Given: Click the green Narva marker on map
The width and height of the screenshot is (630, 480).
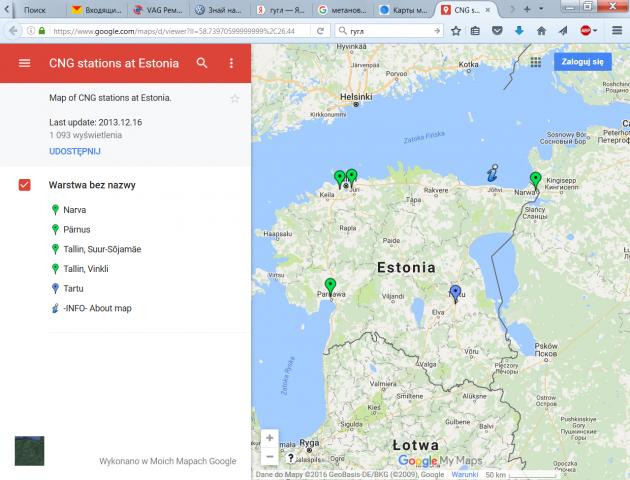Looking at the screenshot, I should tap(535, 180).
